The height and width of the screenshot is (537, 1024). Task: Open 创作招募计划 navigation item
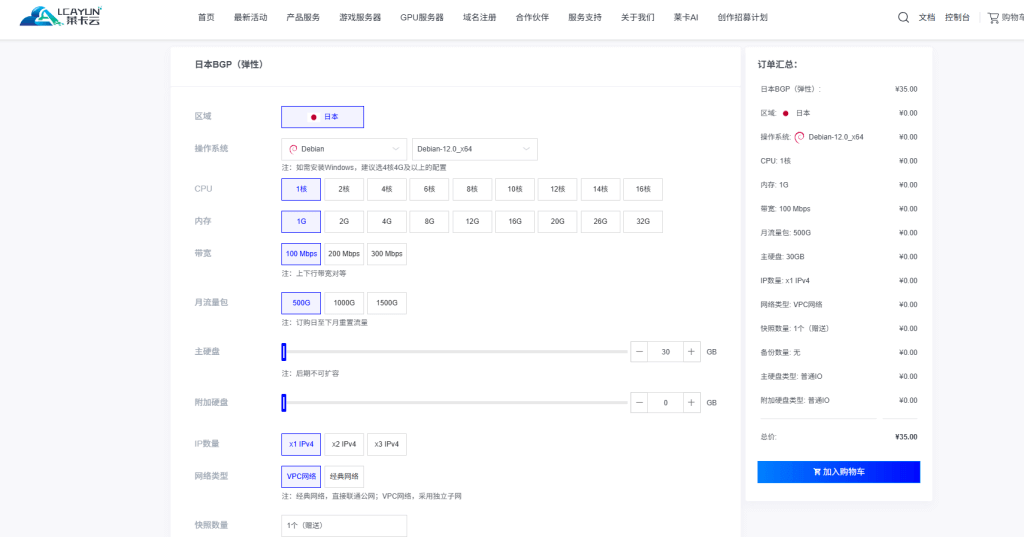(x=743, y=18)
